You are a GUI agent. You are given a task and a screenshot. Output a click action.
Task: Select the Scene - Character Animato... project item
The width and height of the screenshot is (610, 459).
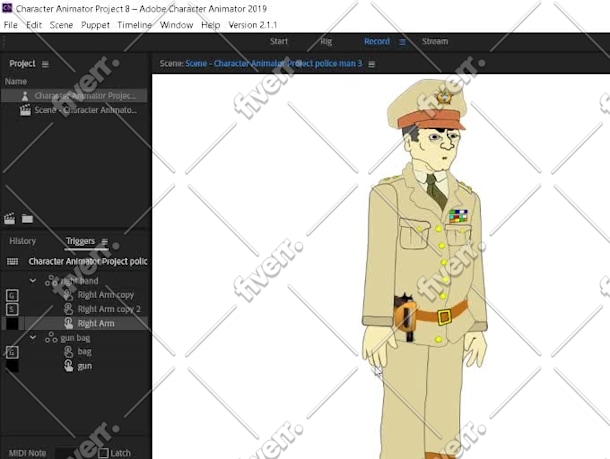pos(74,110)
